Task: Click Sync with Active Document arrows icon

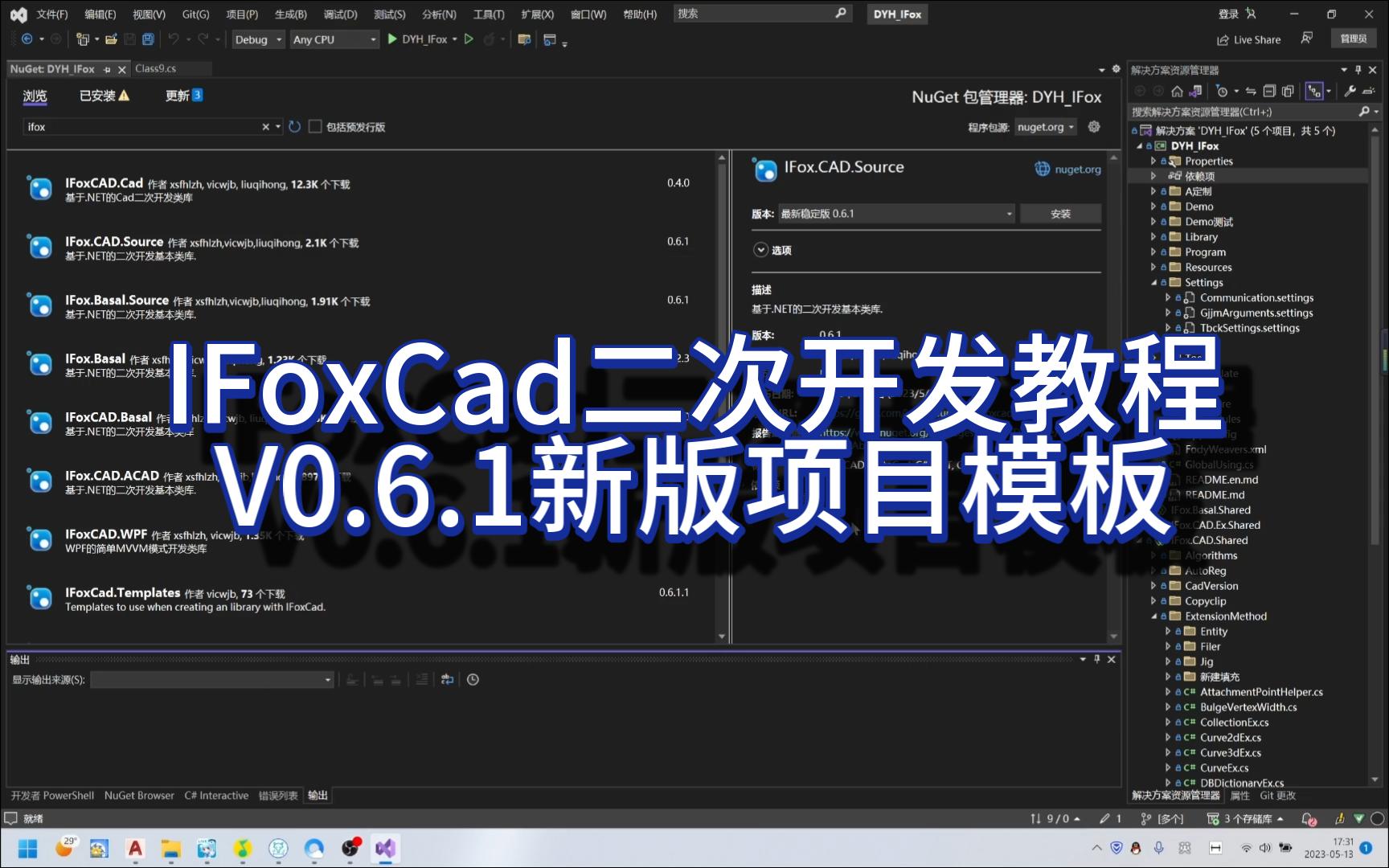Action: [1251, 91]
